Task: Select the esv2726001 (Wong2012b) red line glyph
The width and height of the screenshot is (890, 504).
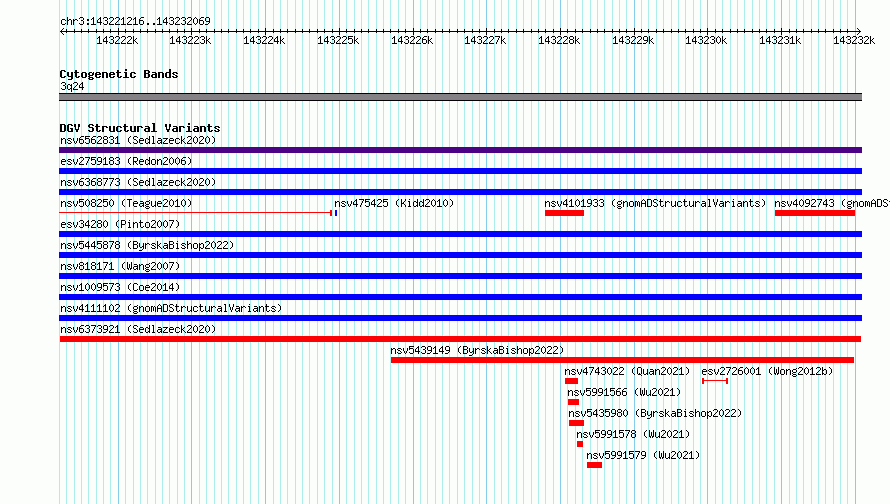Action: 715,381
